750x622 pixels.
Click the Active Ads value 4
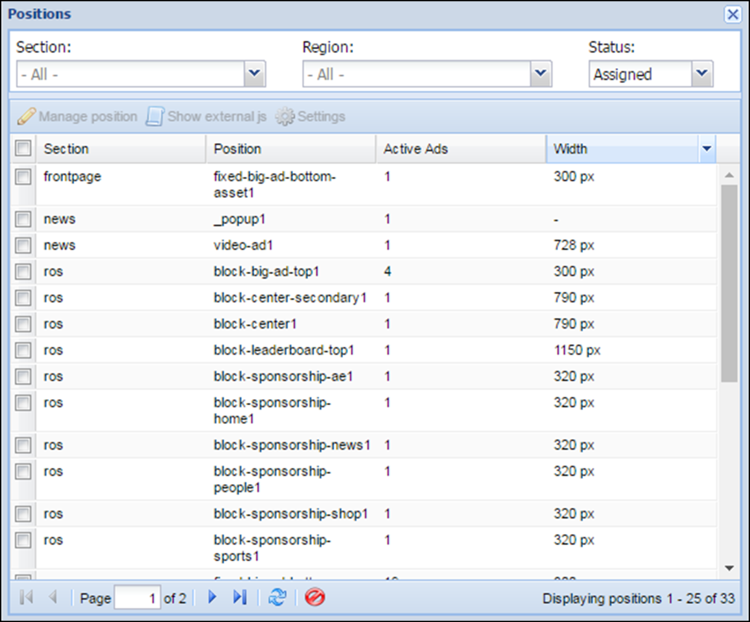pos(387,272)
